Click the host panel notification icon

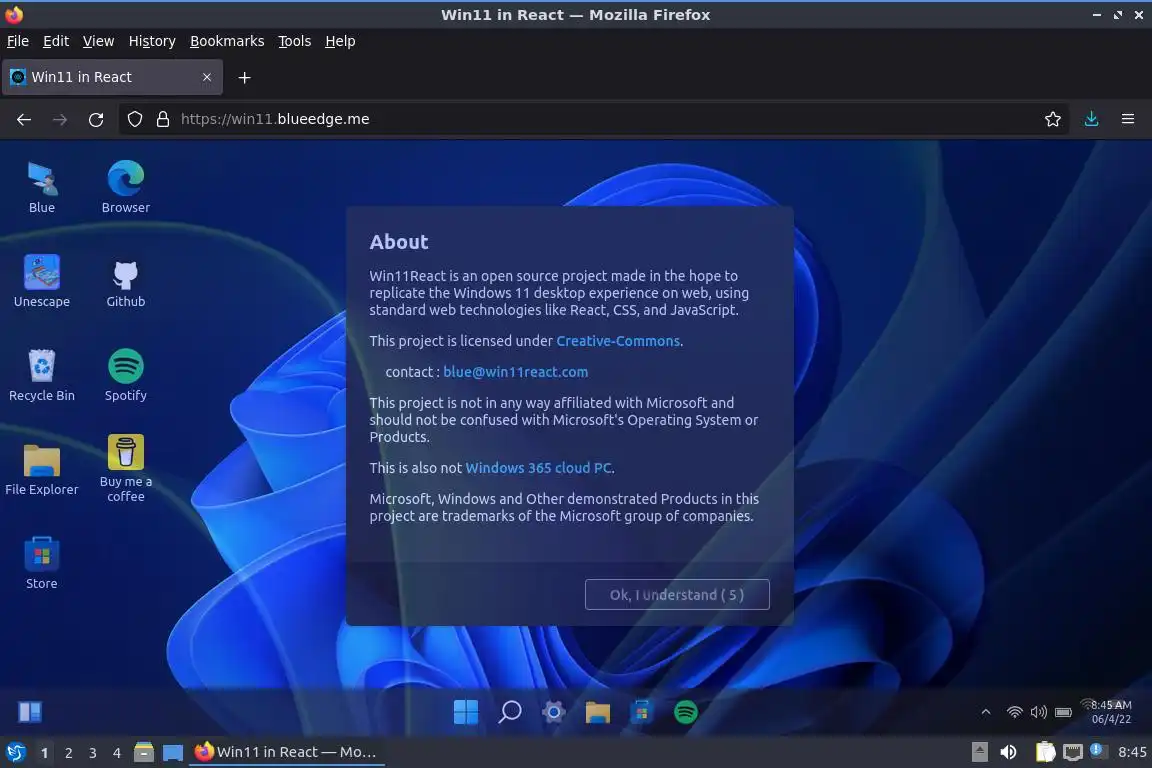click(x=1098, y=751)
